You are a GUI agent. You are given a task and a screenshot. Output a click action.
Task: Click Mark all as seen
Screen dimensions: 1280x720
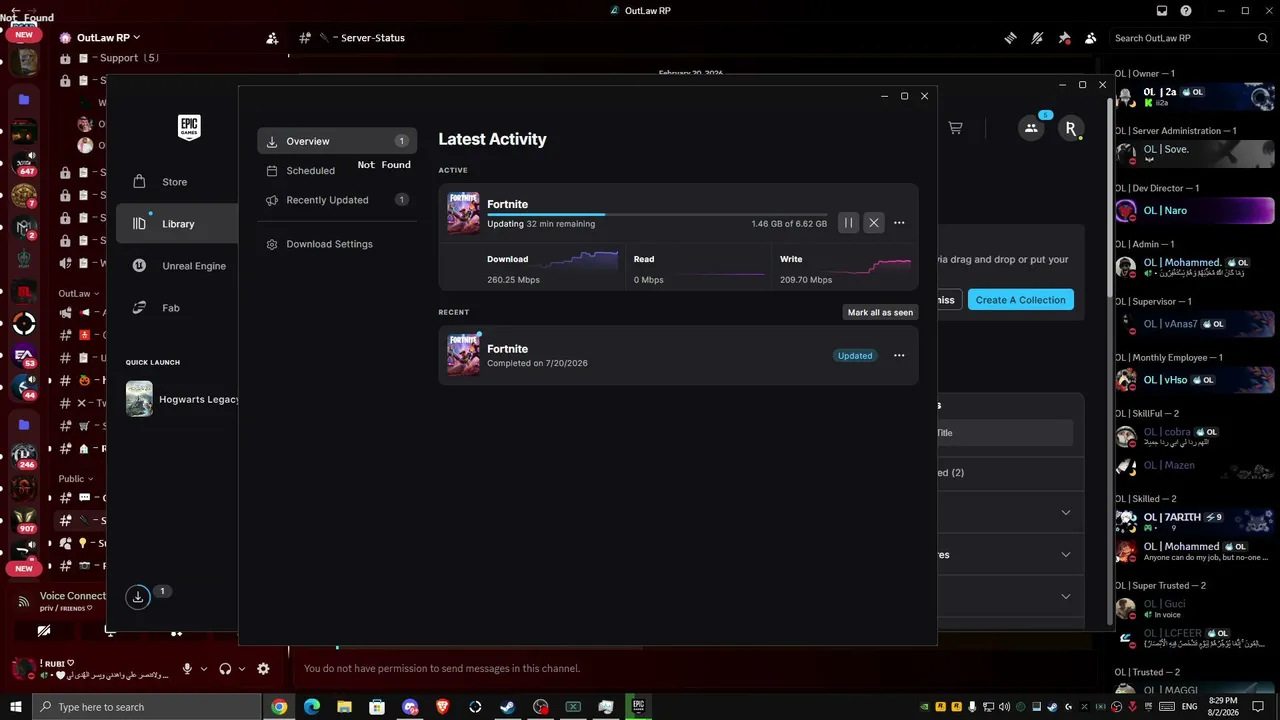click(880, 312)
